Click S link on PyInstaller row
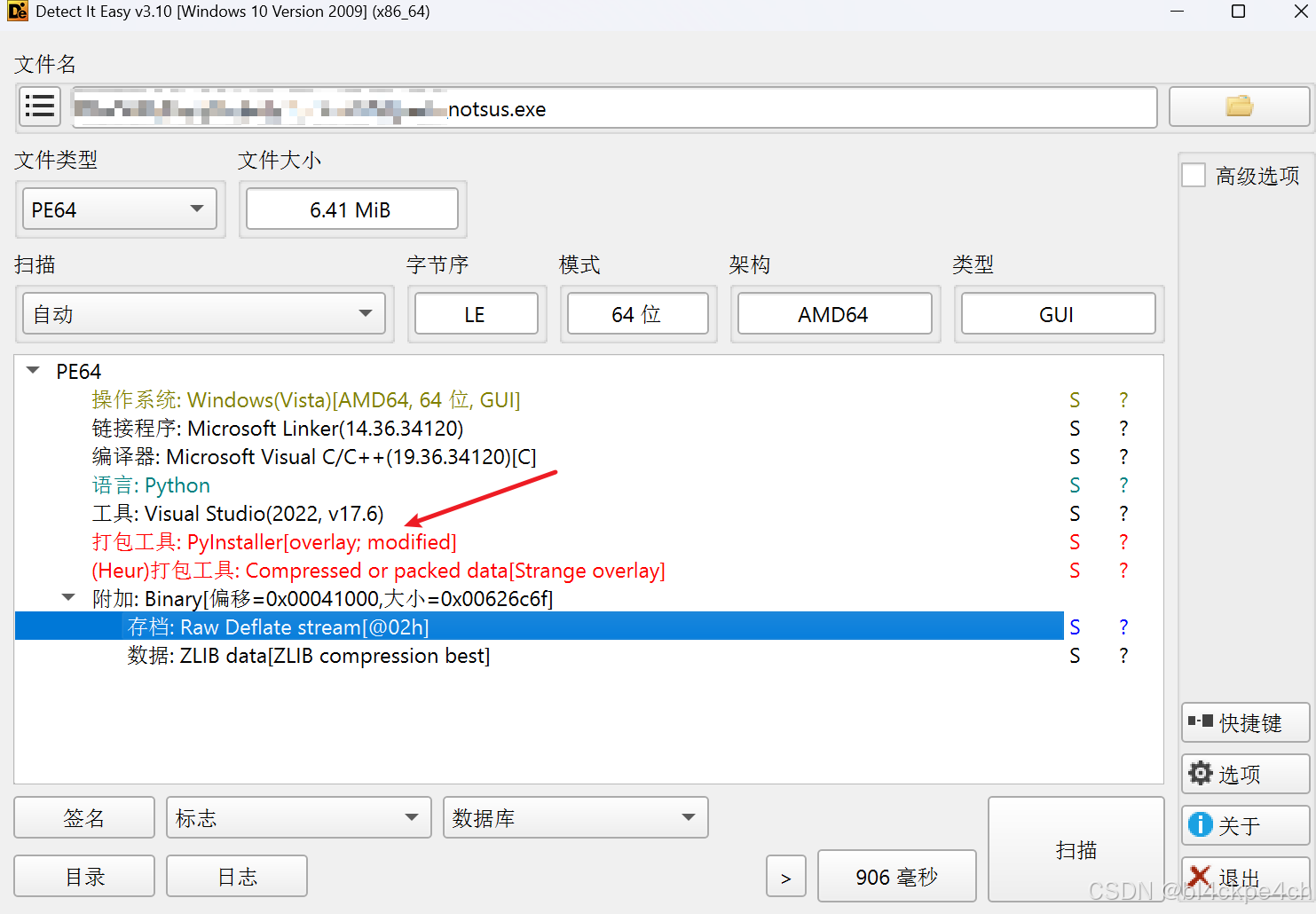1316x914 pixels. [x=1075, y=542]
